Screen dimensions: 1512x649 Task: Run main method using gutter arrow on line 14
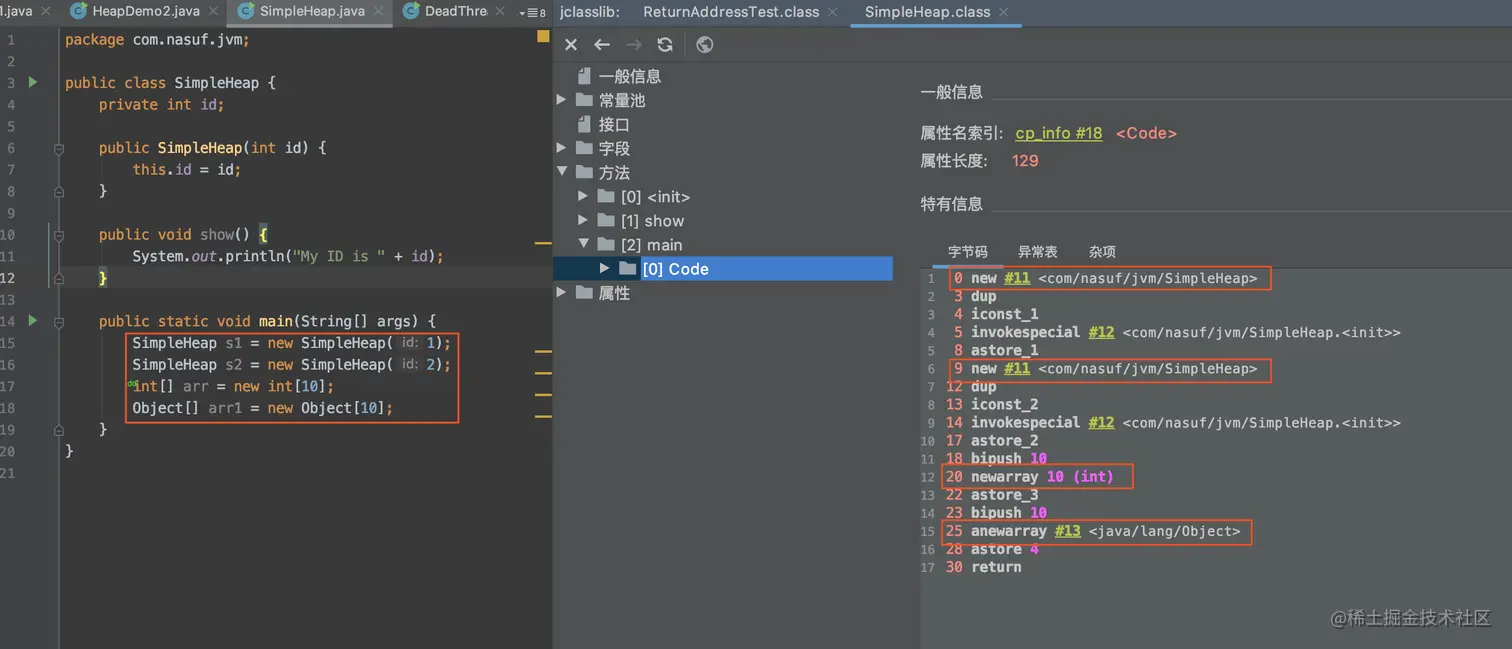tap(33, 320)
